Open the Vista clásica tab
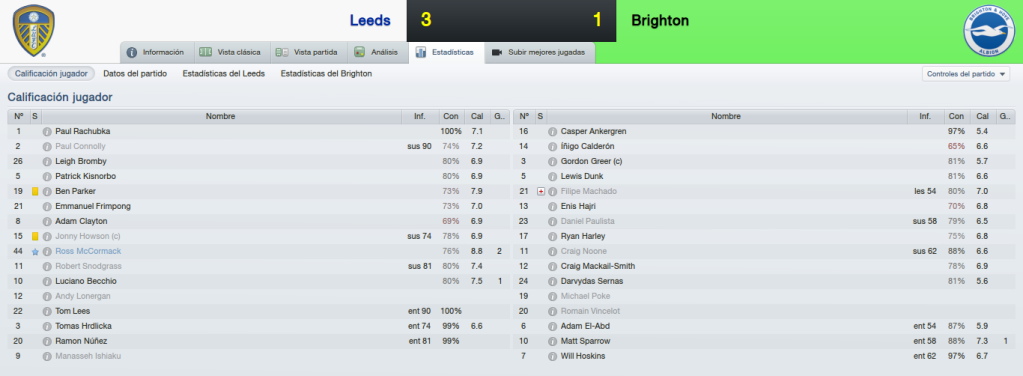The width and height of the screenshot is (1023, 376). pyautogui.click(x=230, y=52)
